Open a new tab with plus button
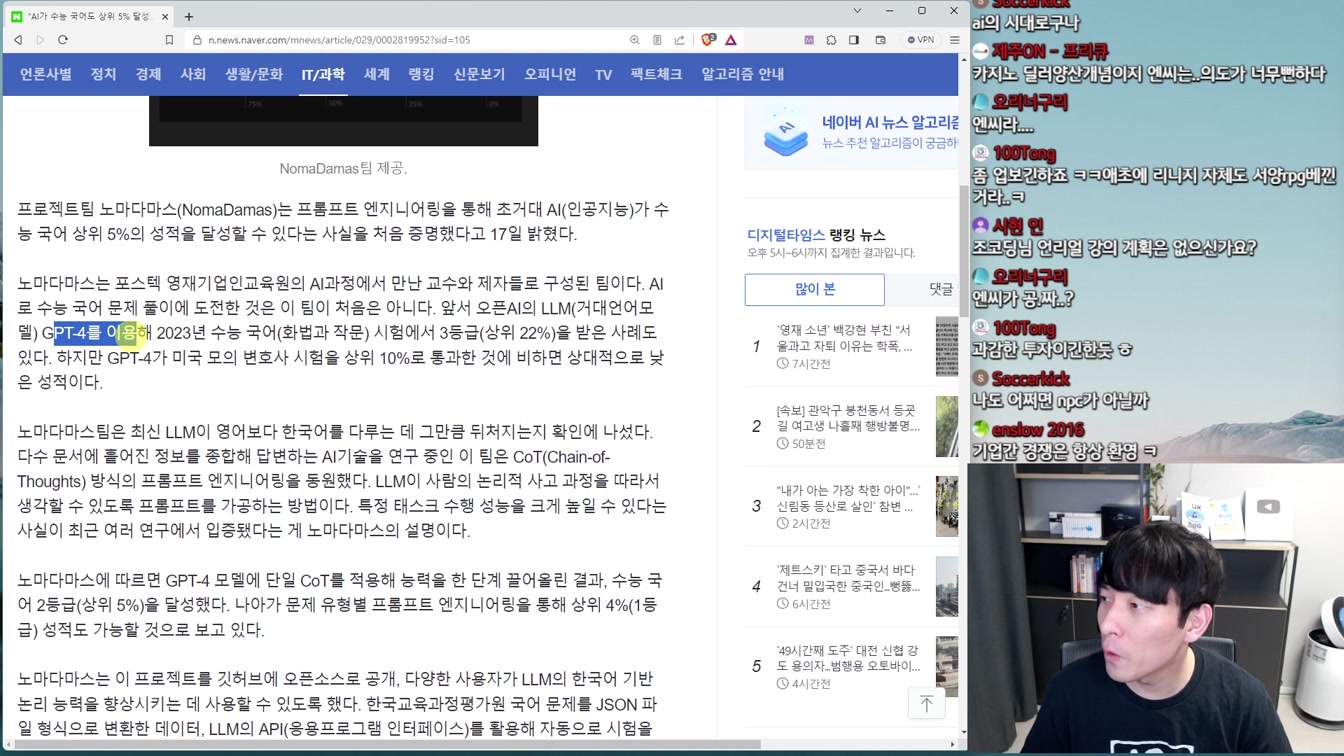The height and width of the screenshot is (756, 1344). 189,16
